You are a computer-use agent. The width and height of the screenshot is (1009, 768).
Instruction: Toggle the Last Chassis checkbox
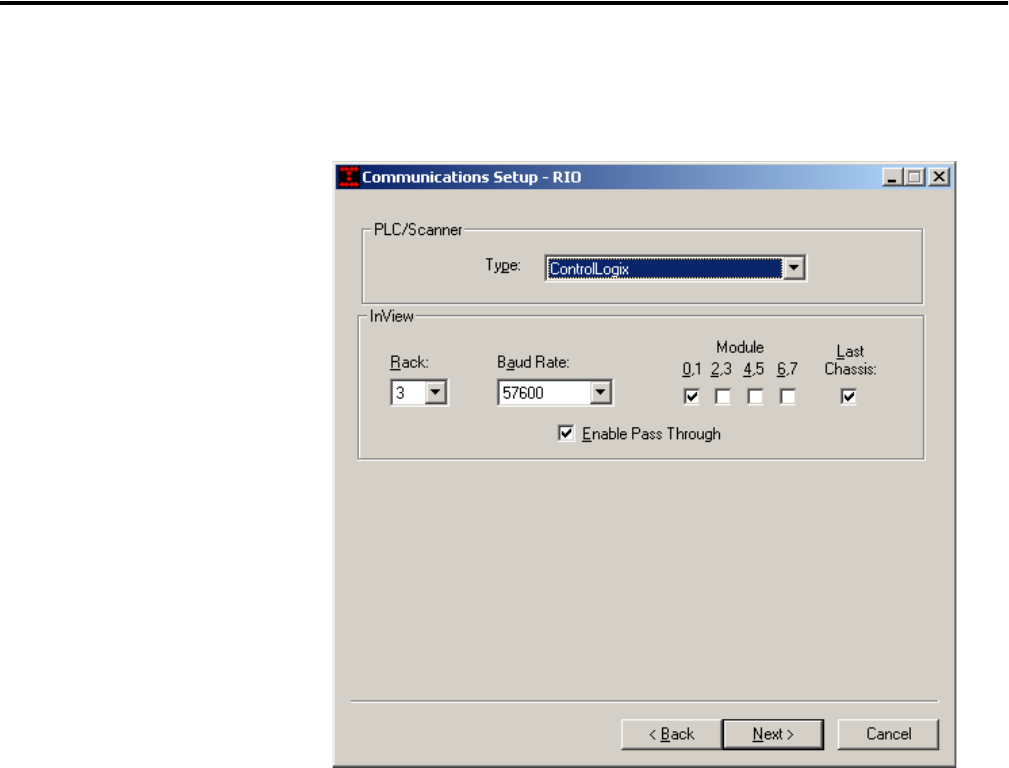point(849,397)
